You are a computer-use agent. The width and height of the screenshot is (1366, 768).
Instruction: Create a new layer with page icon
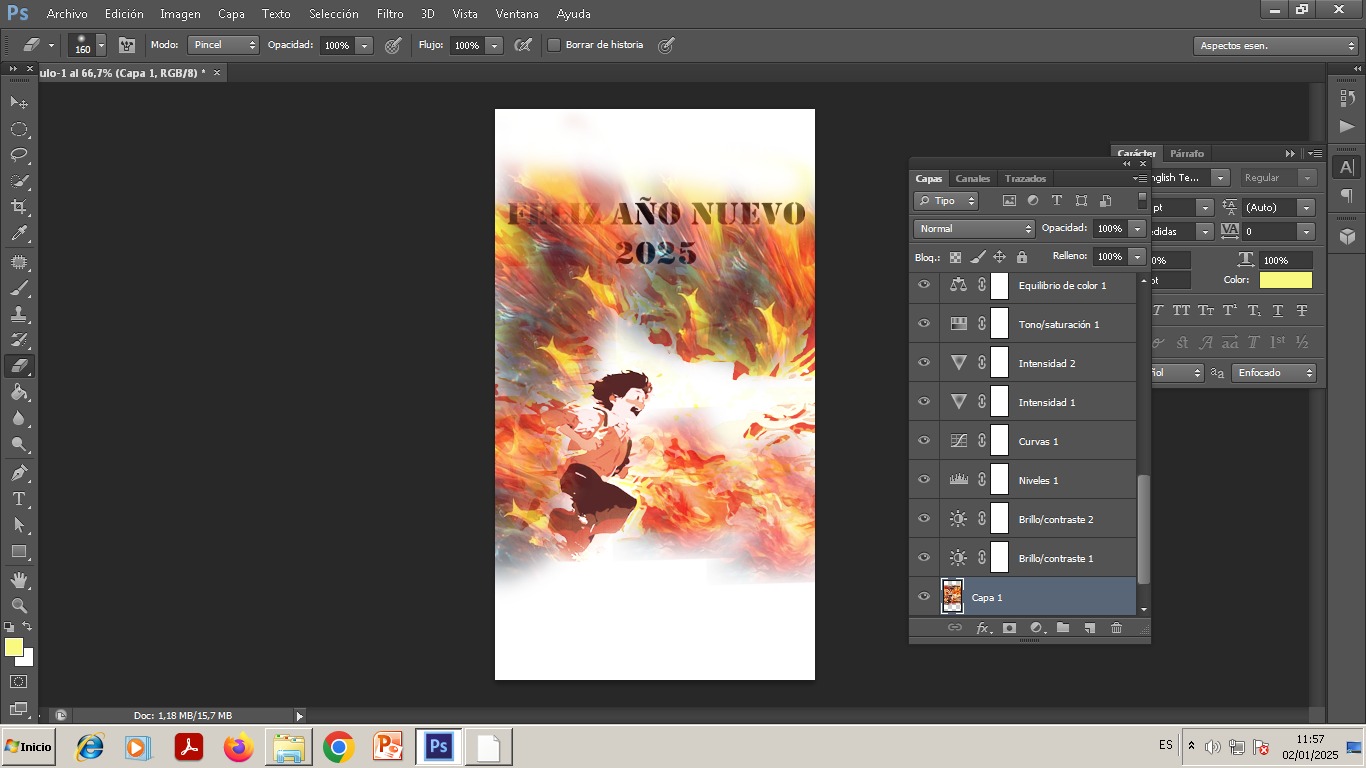[1090, 628]
